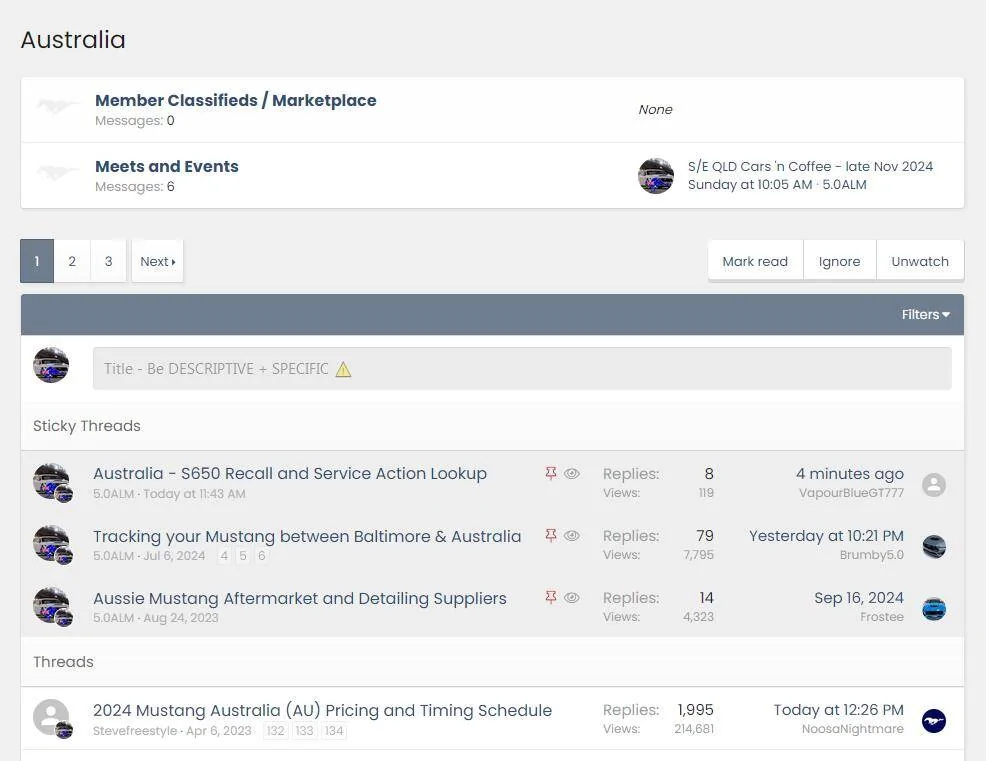Open S/E QLD Cars 'n Coffee thread
986x761 pixels.
810,167
